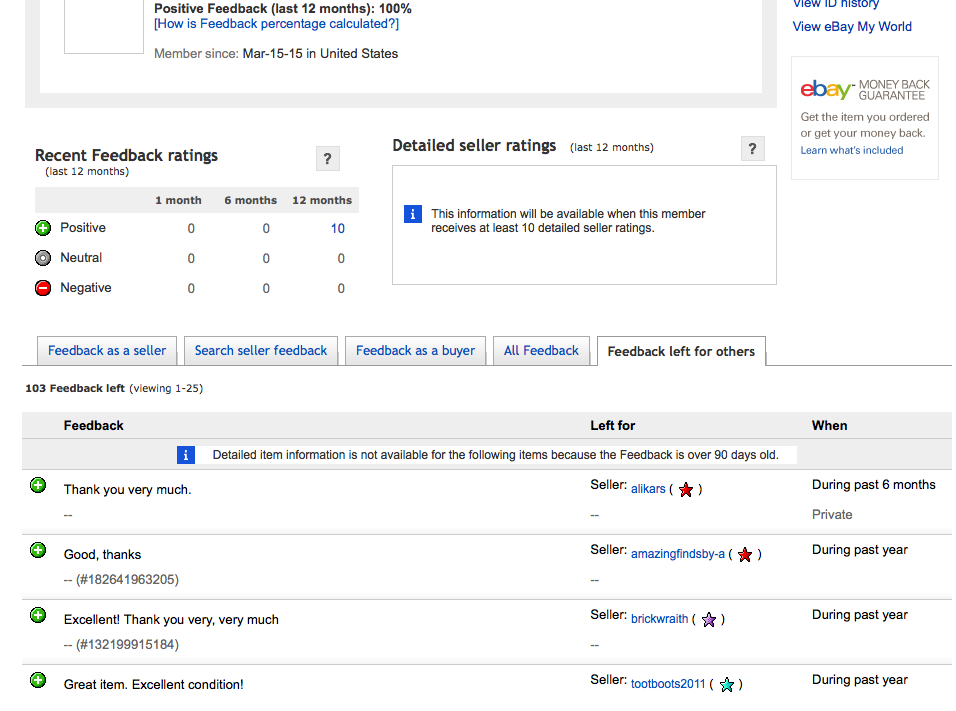Switch to Feedback as a buyer tab
The width and height of the screenshot is (956, 711).
tap(415, 351)
